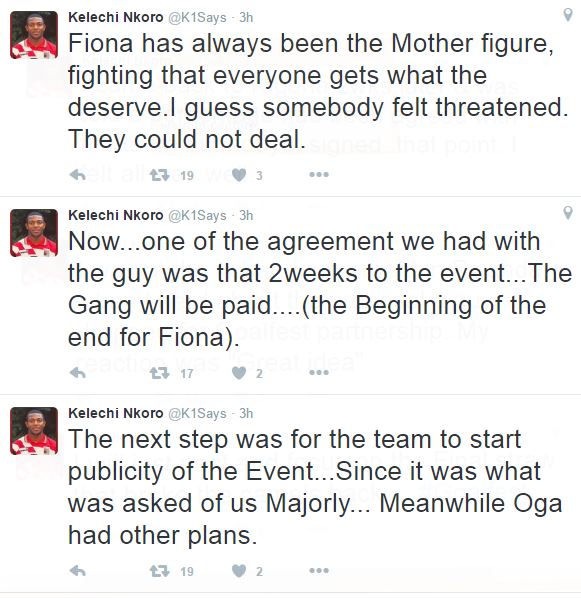Like the 'next step was for the team' tweet
The width and height of the screenshot is (581, 598).
point(239,571)
